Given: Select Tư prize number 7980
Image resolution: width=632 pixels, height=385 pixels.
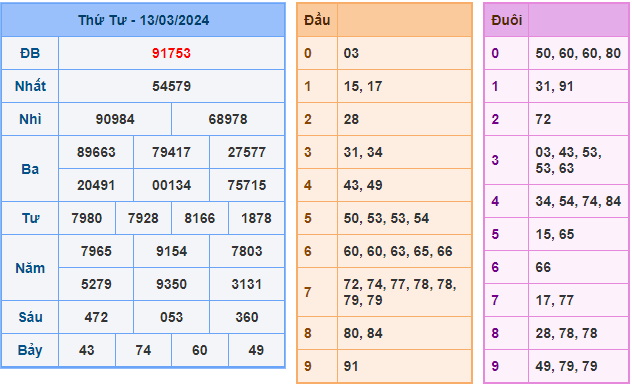Looking at the screenshot, I should (x=87, y=219).
